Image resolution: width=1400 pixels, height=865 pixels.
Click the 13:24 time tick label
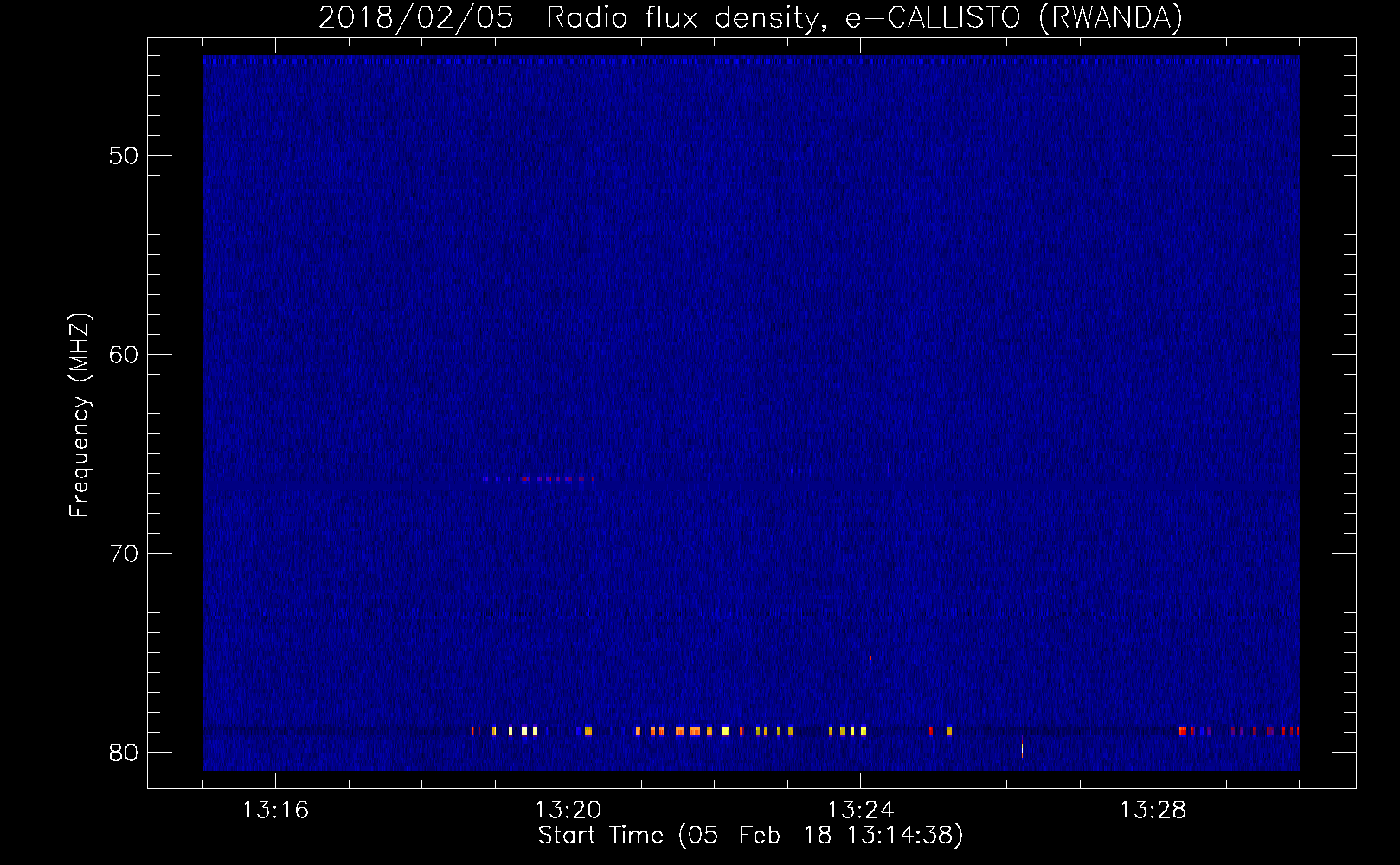(x=860, y=811)
